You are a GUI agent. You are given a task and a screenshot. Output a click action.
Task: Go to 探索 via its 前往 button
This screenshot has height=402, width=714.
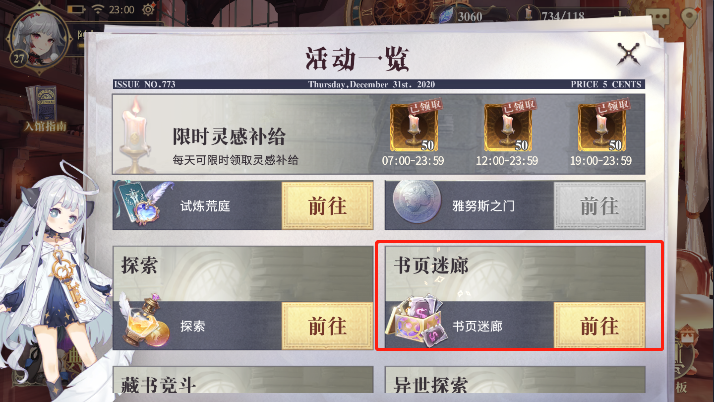click(x=327, y=326)
